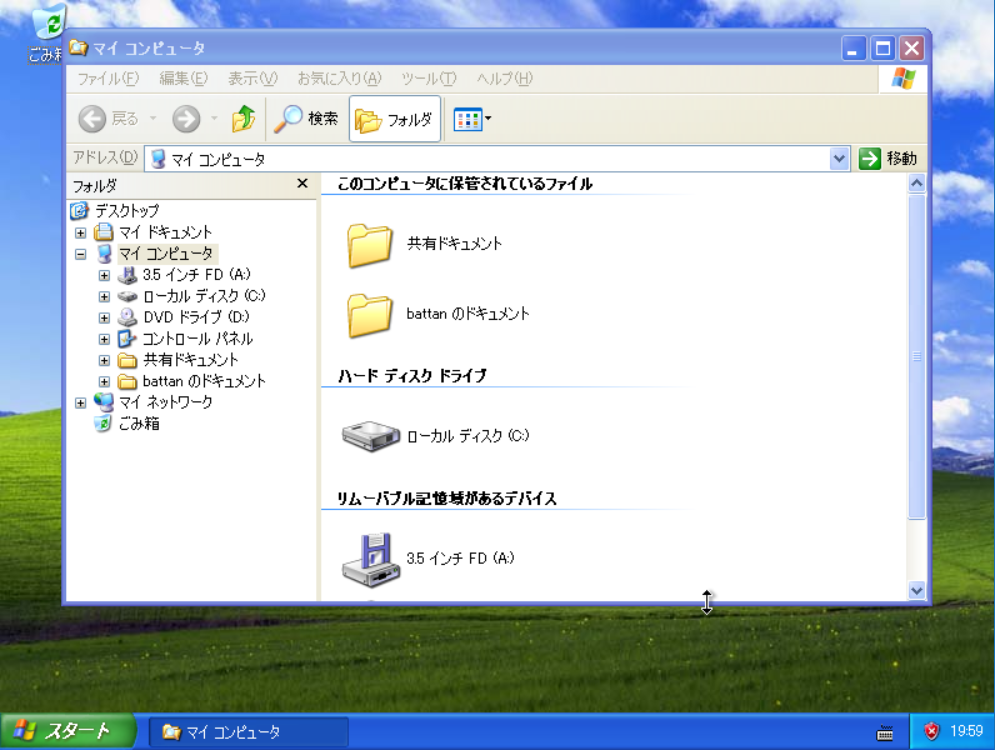Click リムーバブル記憶域があるデバイス section header
This screenshot has height=750, width=995.
tap(446, 499)
